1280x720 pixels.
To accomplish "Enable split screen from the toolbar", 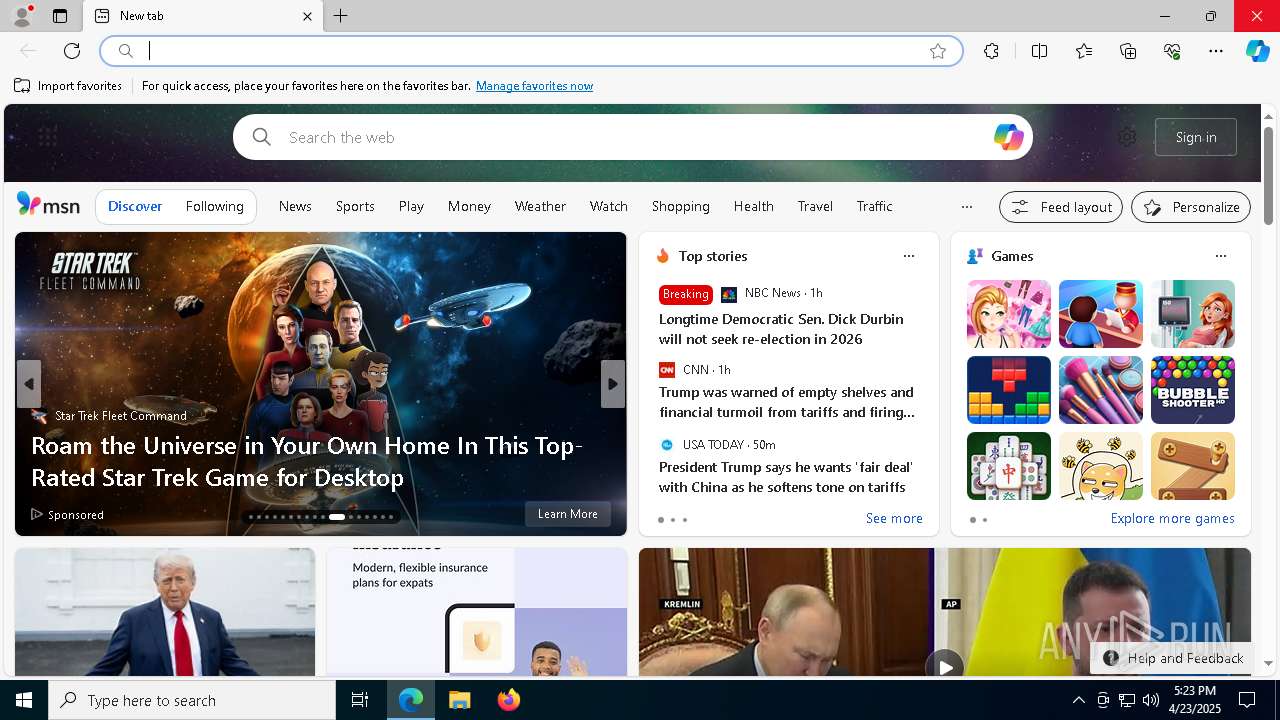I will (1039, 51).
